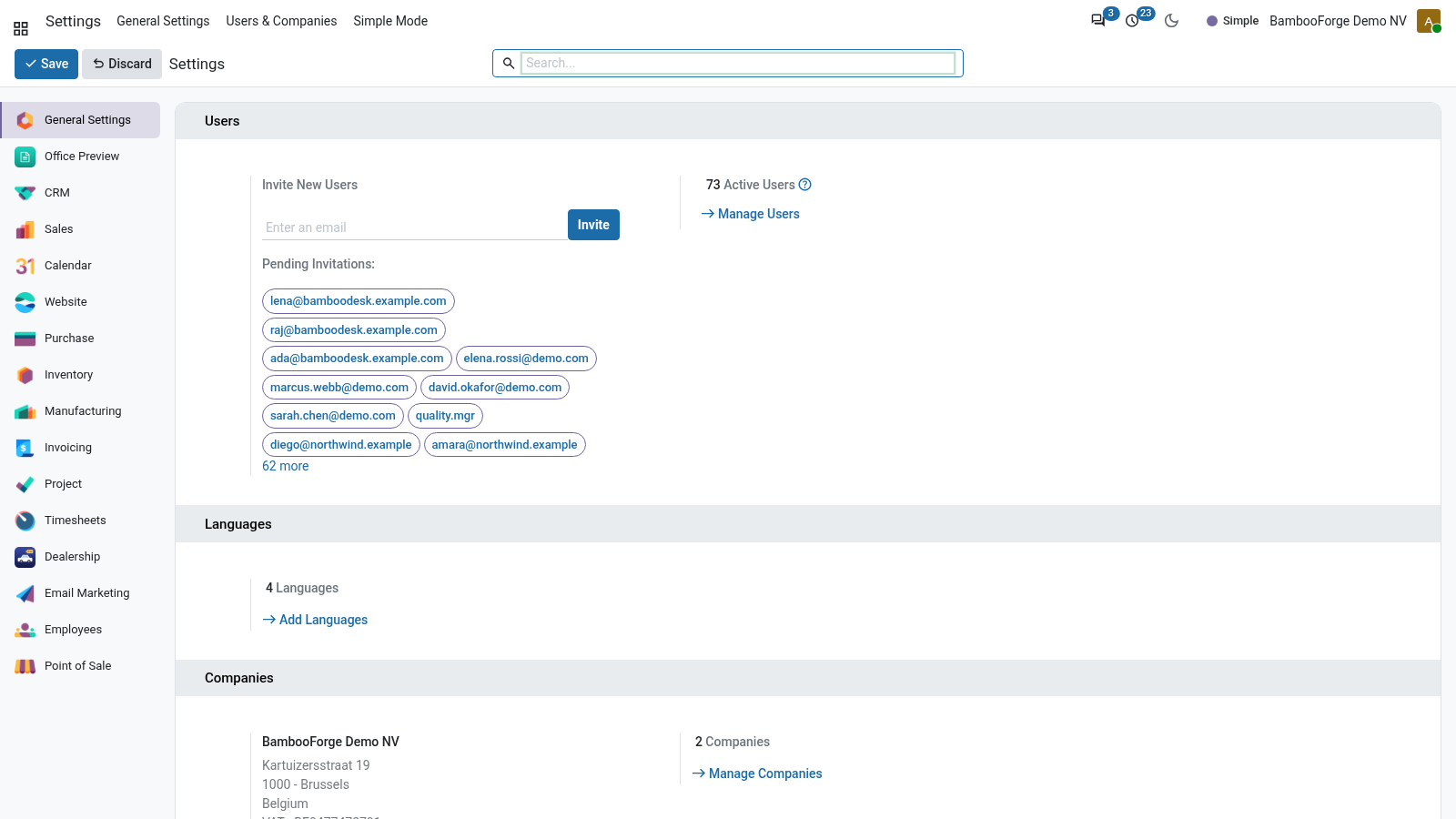
Task: Click the Settings app title in navbar
Action: 73,21
